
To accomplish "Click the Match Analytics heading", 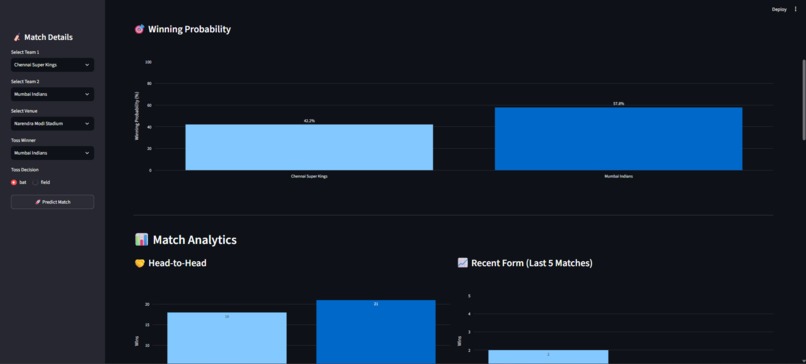I will click(x=194, y=240).
